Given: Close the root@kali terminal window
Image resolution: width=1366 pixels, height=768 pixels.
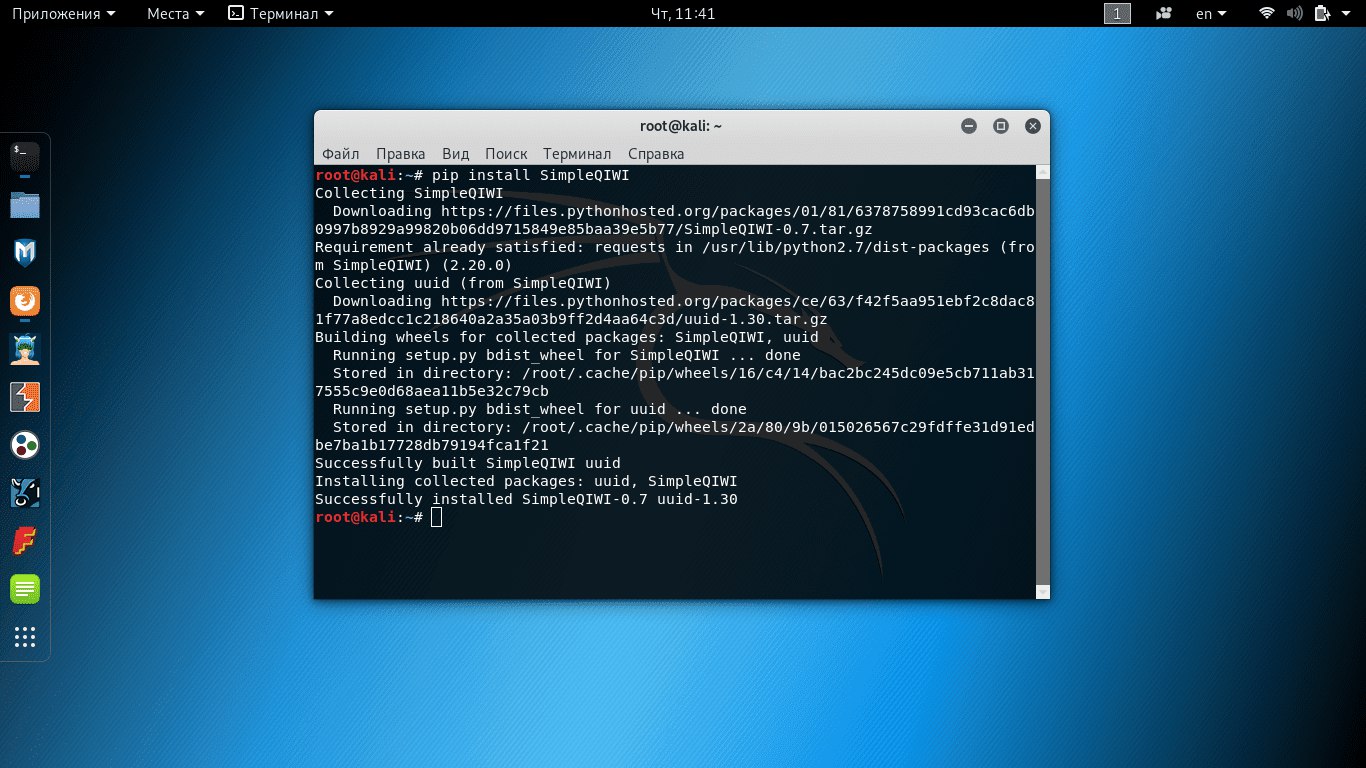Looking at the screenshot, I should click(x=1033, y=126).
